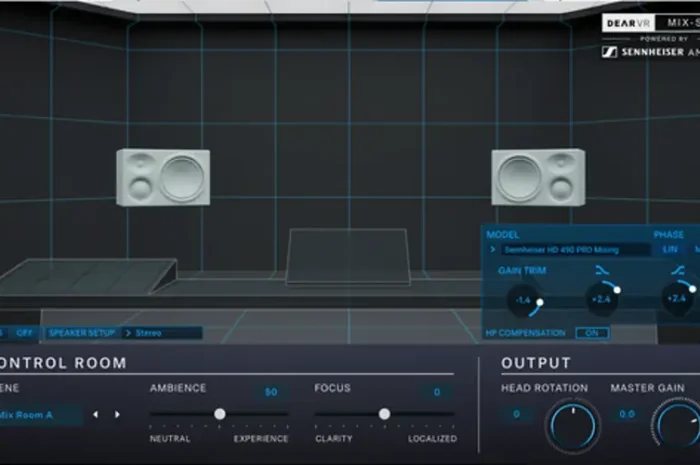The height and width of the screenshot is (465, 700).
Task: Click the Ambience value field showing 50
Action: [271, 392]
